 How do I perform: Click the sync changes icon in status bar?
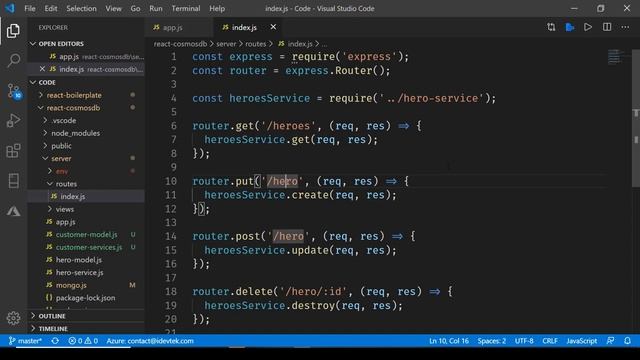click(55, 341)
